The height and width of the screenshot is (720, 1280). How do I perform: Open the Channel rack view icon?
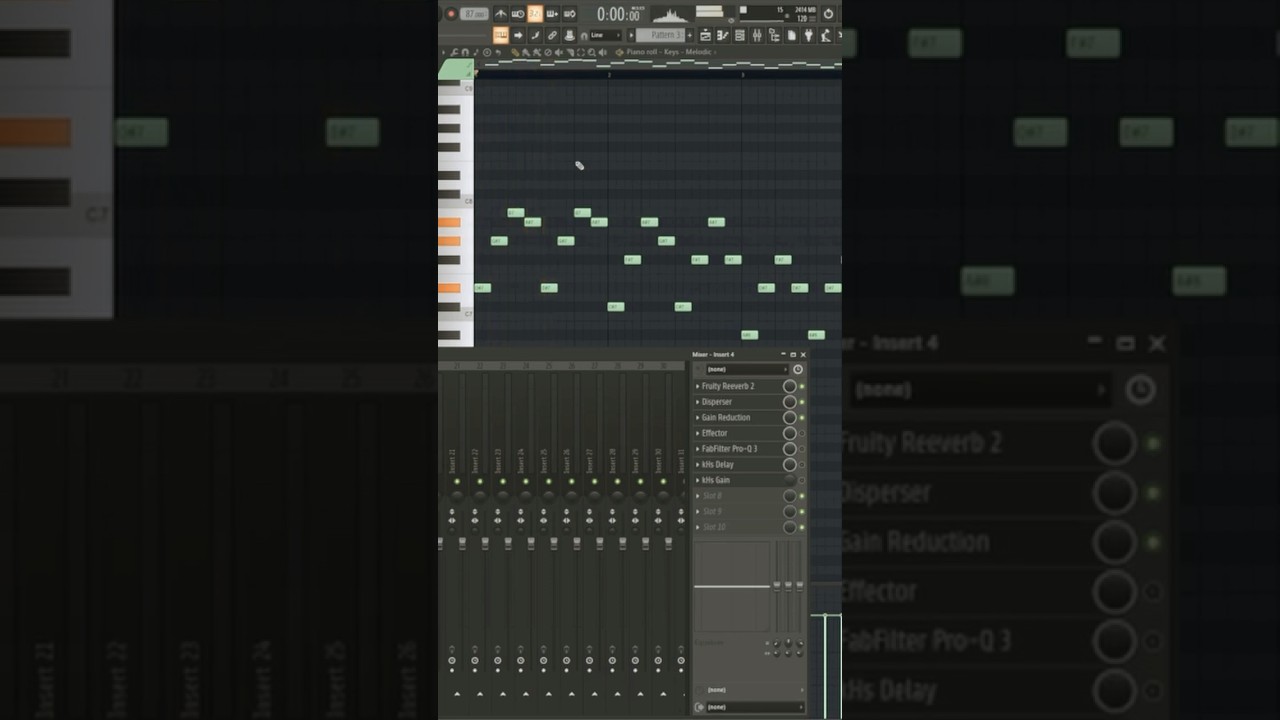(740, 35)
